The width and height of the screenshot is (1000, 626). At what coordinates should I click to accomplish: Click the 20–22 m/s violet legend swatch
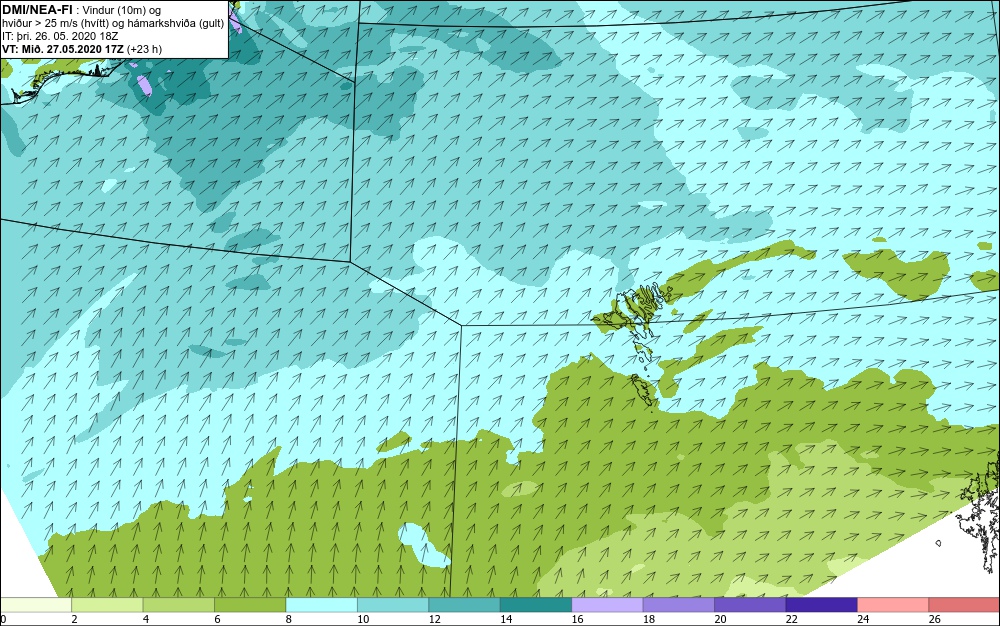(x=750, y=605)
